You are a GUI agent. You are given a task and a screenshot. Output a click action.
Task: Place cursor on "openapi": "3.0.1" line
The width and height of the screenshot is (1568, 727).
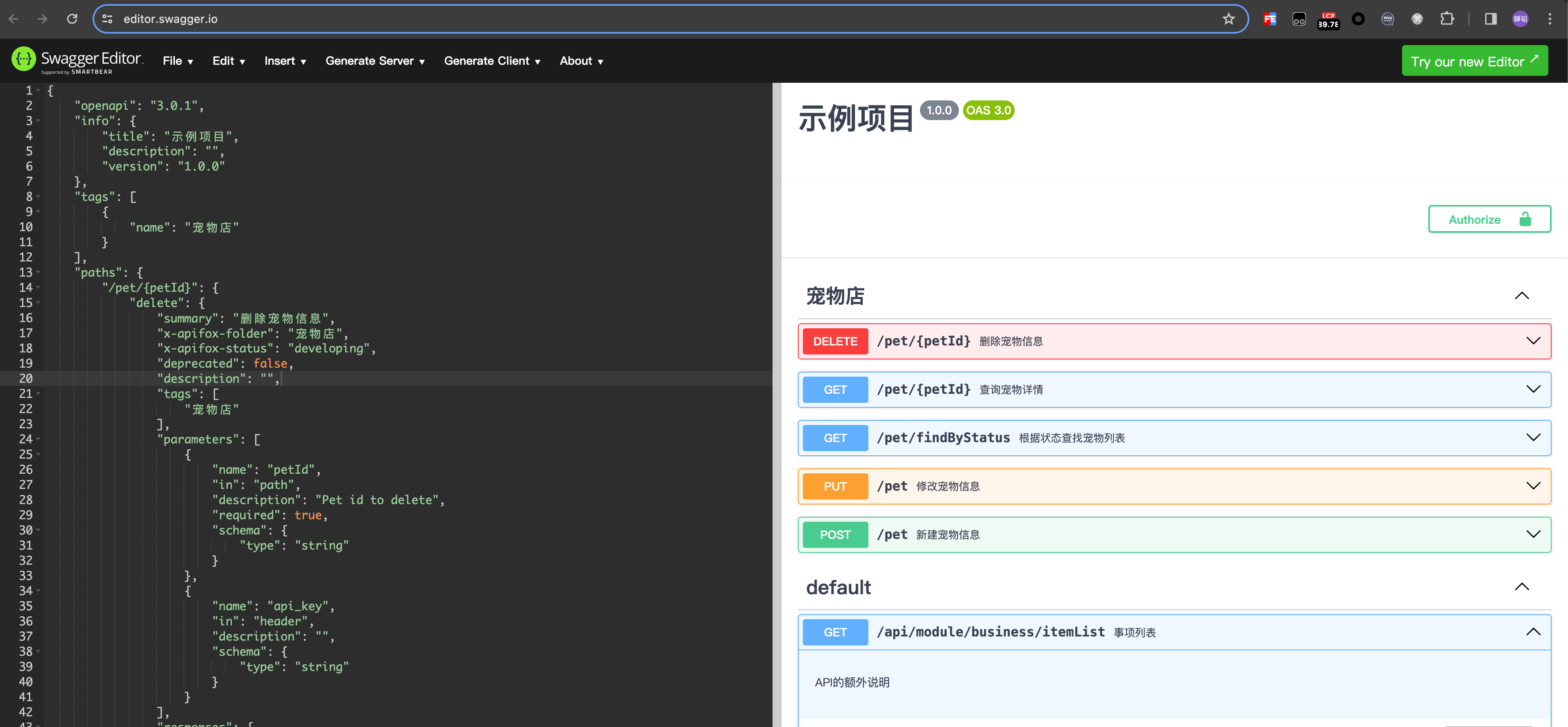[139, 106]
